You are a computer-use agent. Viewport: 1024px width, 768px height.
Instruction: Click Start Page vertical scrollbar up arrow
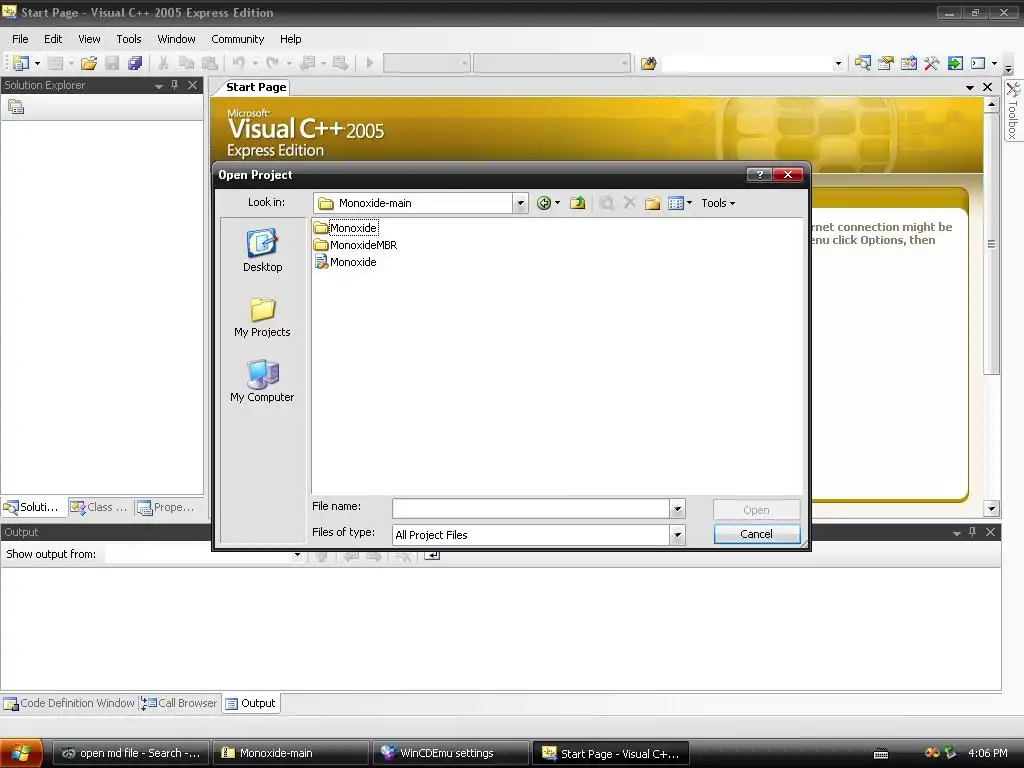click(x=991, y=104)
